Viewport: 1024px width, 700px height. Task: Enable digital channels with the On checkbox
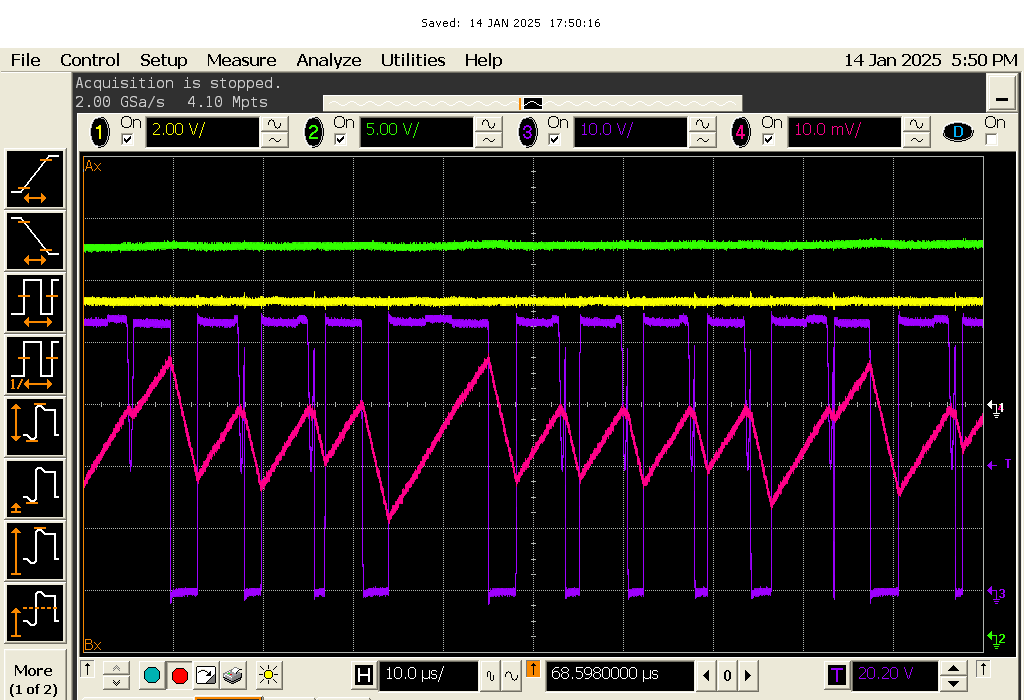991,139
